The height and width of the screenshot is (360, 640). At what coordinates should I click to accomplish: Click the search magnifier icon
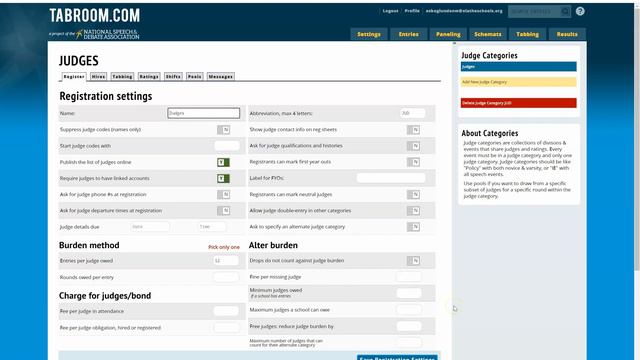coord(565,11)
